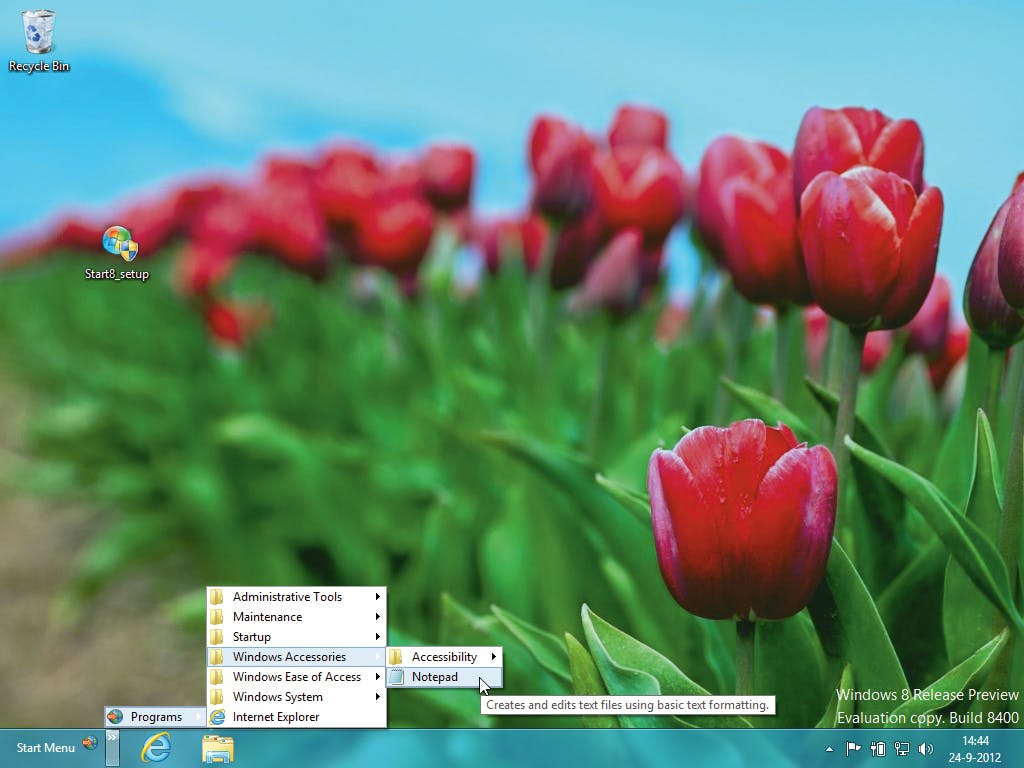Screen dimensions: 1024x768
Task: Expand the Windows System submenu arrow
Action: click(x=377, y=697)
